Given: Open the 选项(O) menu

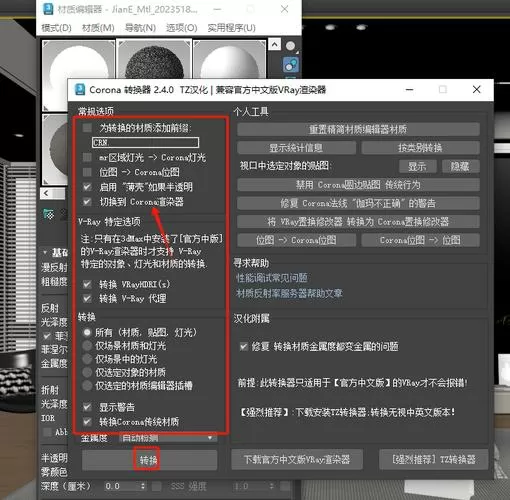Looking at the screenshot, I should (x=182, y=28).
